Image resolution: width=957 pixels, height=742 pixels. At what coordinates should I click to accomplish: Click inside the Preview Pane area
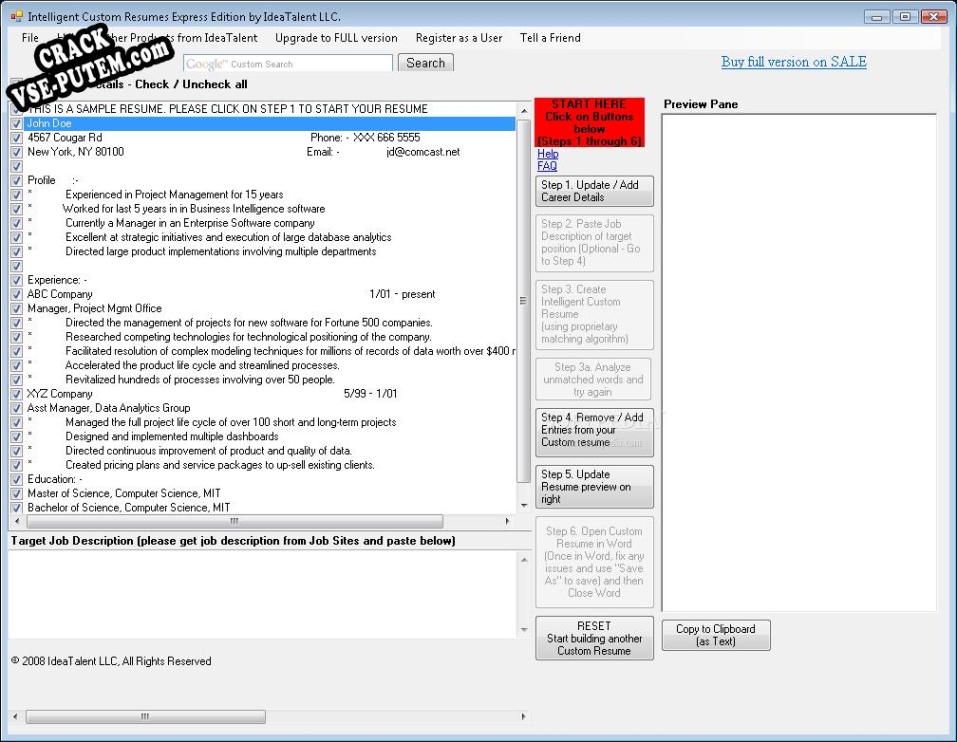tap(799, 362)
